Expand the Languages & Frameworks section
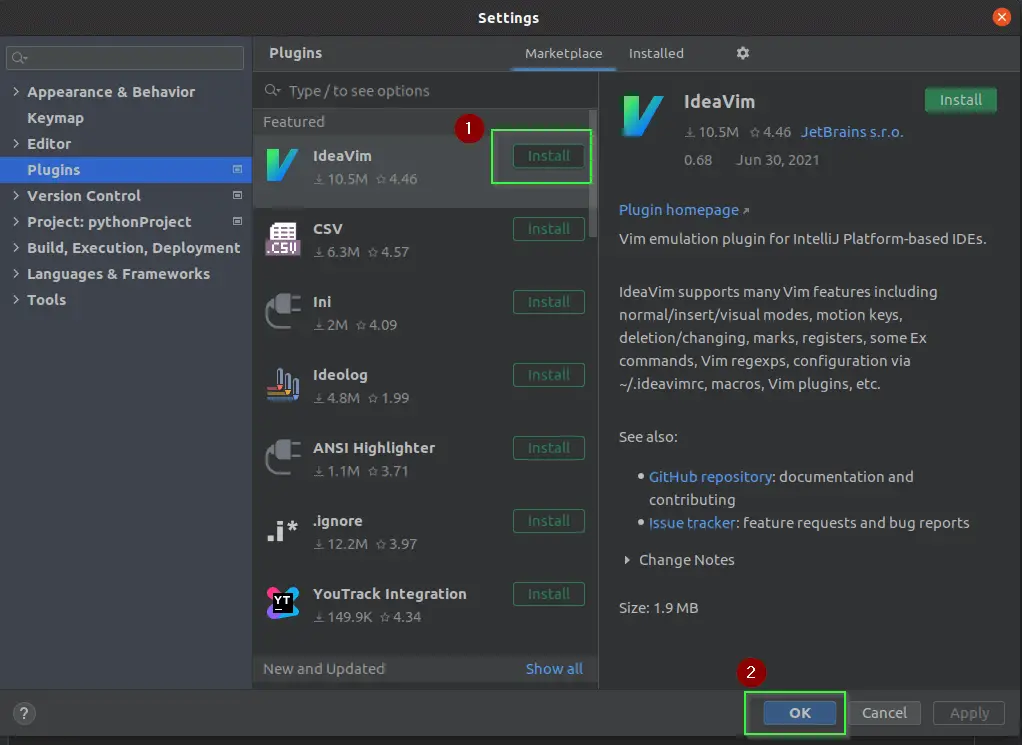Screen dimensions: 1022x745 (16, 274)
